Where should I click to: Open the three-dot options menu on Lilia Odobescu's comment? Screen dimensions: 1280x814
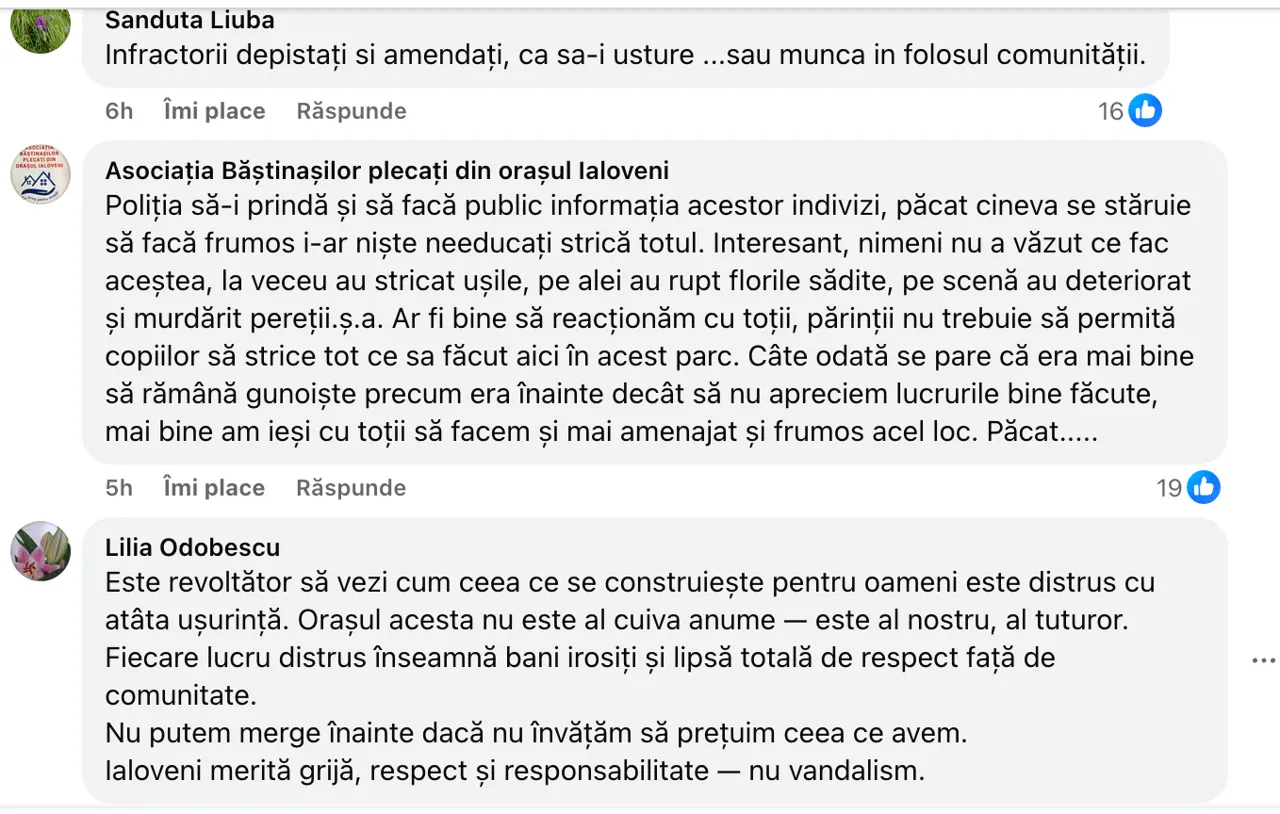[x=1264, y=661]
